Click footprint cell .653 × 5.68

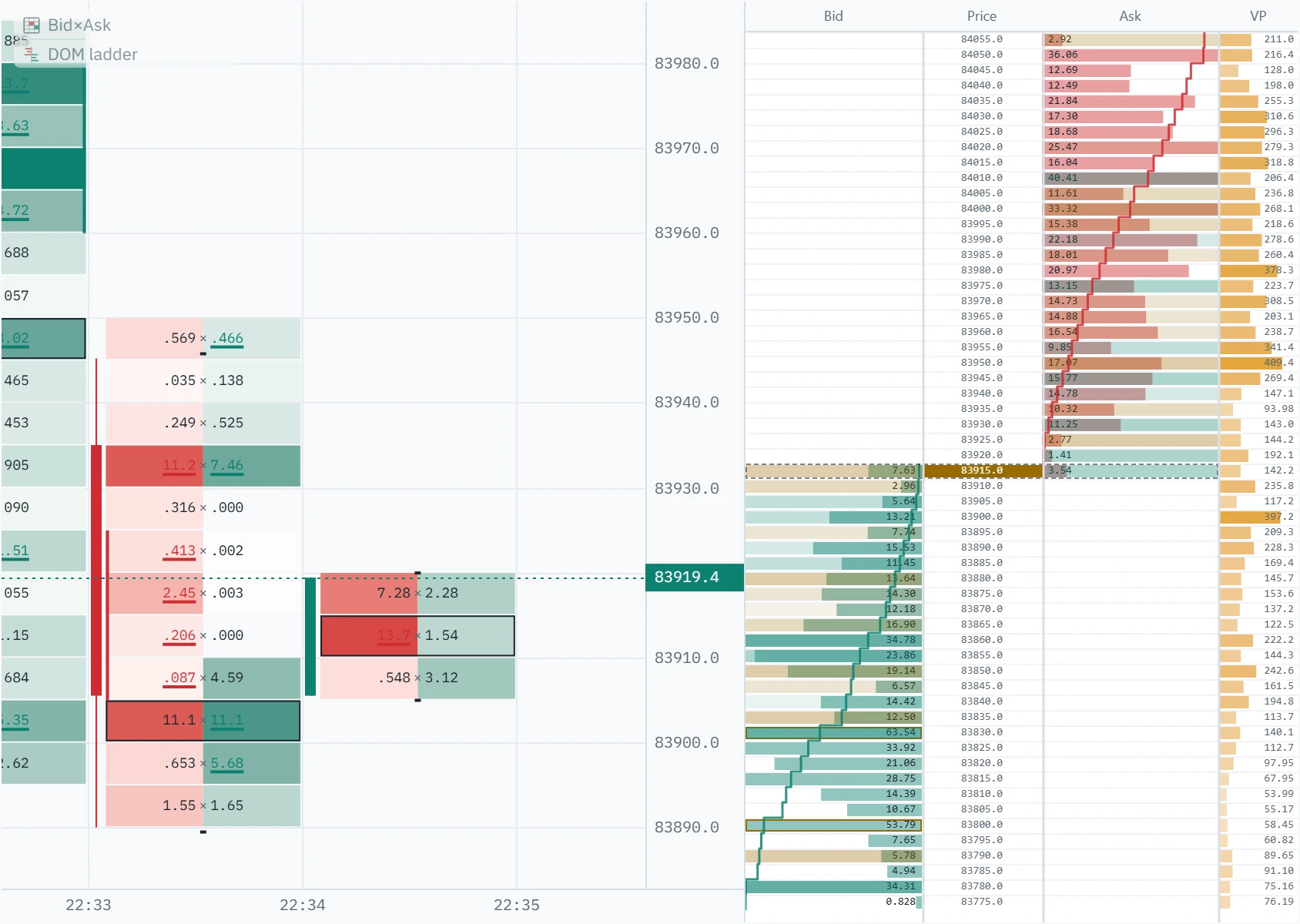pos(203,764)
